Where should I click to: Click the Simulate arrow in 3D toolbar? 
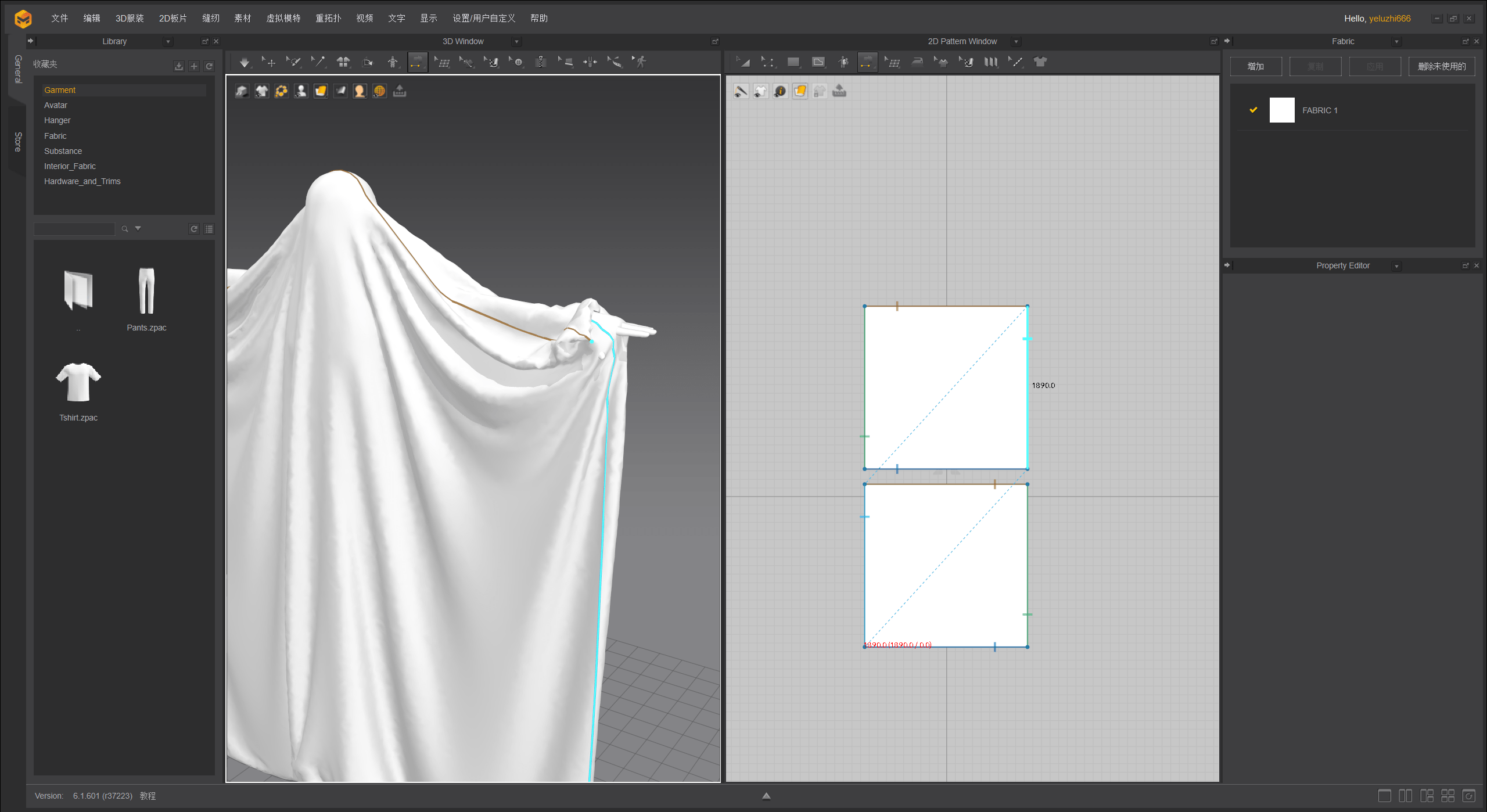[x=245, y=62]
